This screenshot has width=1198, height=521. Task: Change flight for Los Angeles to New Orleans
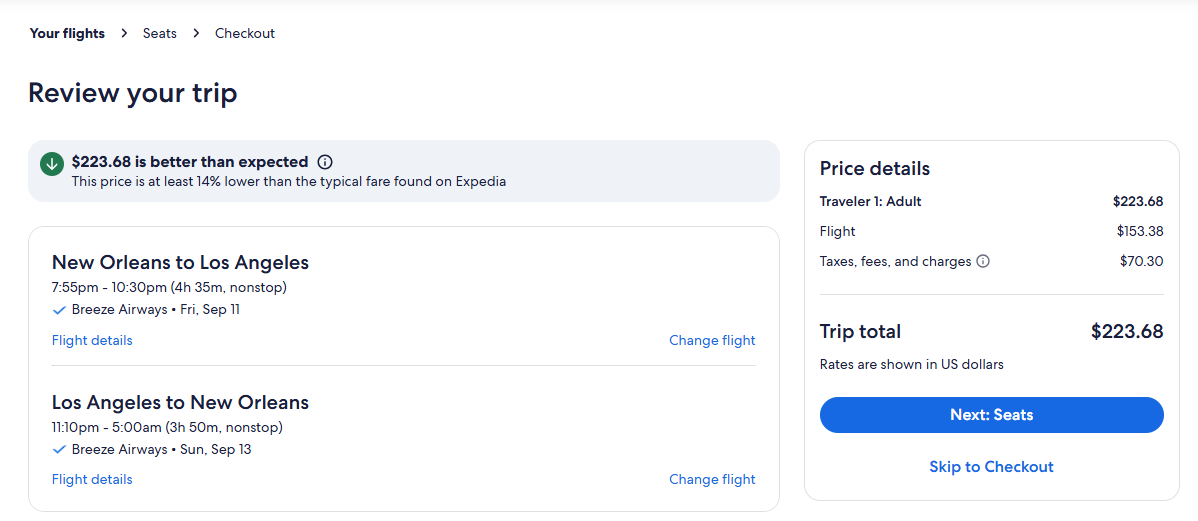point(712,479)
